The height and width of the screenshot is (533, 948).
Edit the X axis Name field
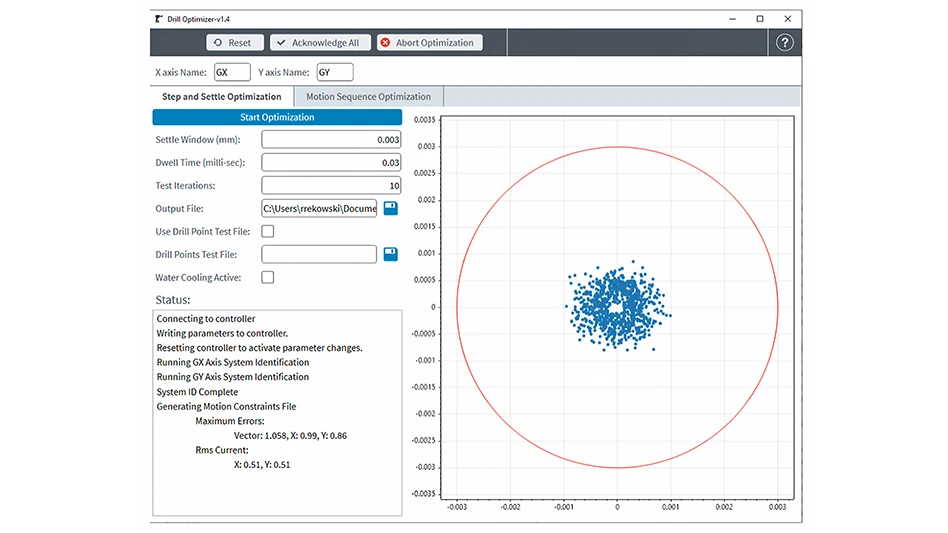(232, 72)
